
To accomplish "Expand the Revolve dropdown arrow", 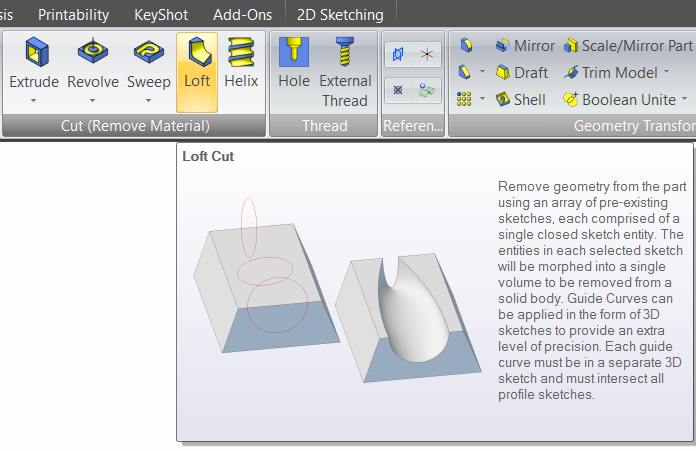I will tap(93, 101).
